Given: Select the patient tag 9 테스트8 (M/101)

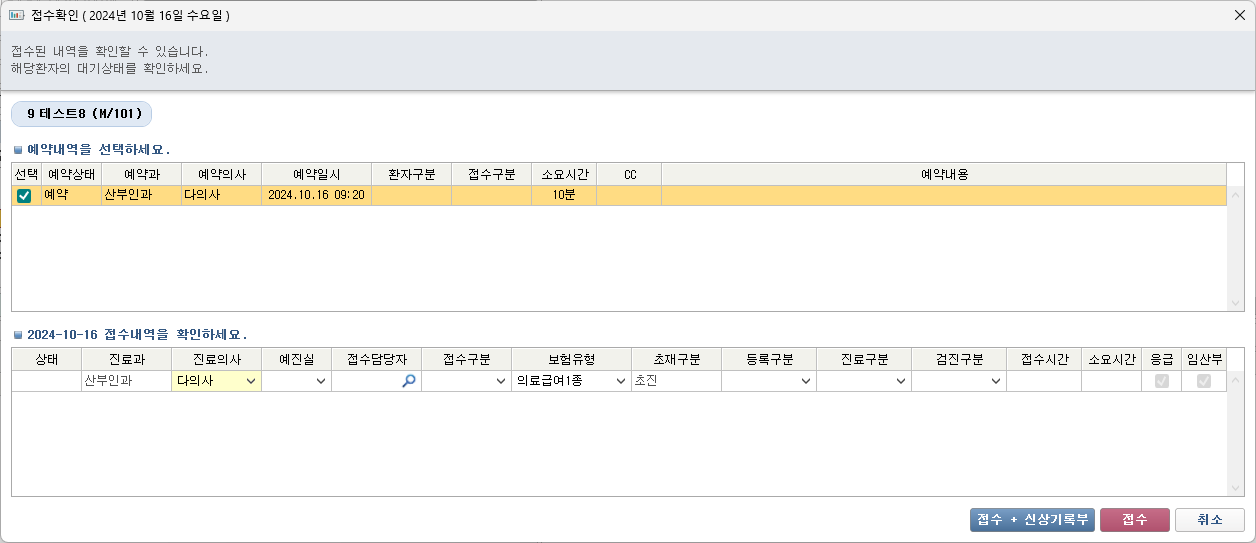Looking at the screenshot, I should 81,114.
